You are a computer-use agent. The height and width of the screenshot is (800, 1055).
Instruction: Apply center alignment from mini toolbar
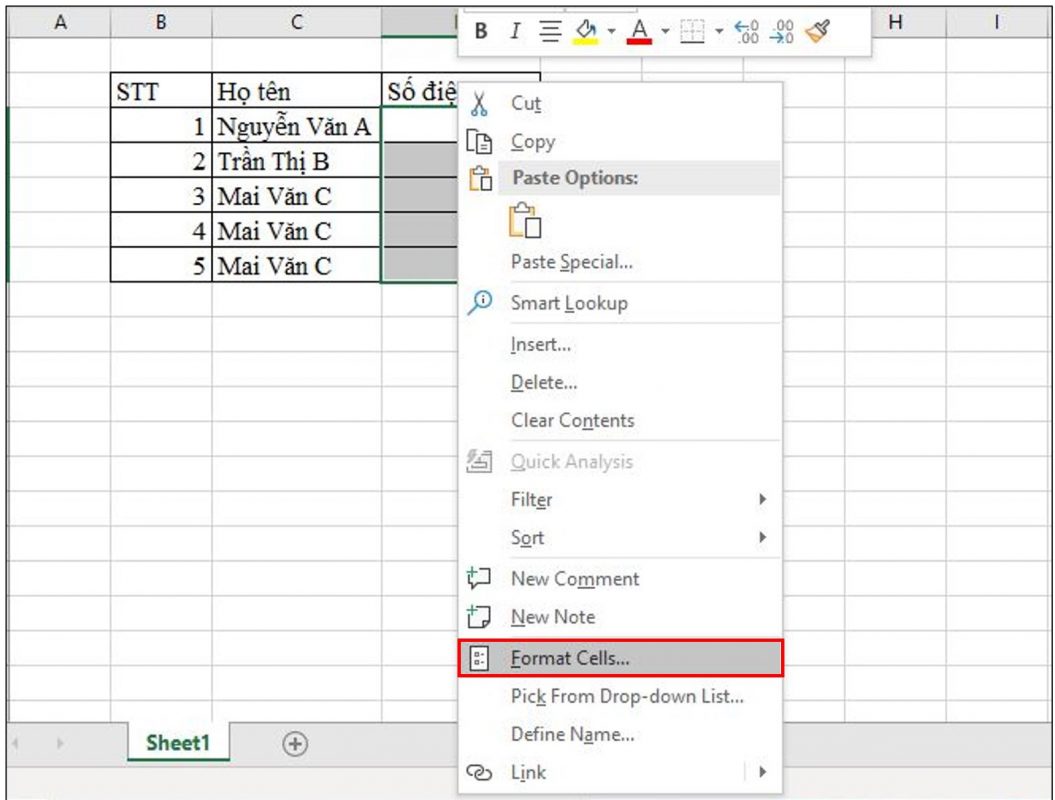550,31
